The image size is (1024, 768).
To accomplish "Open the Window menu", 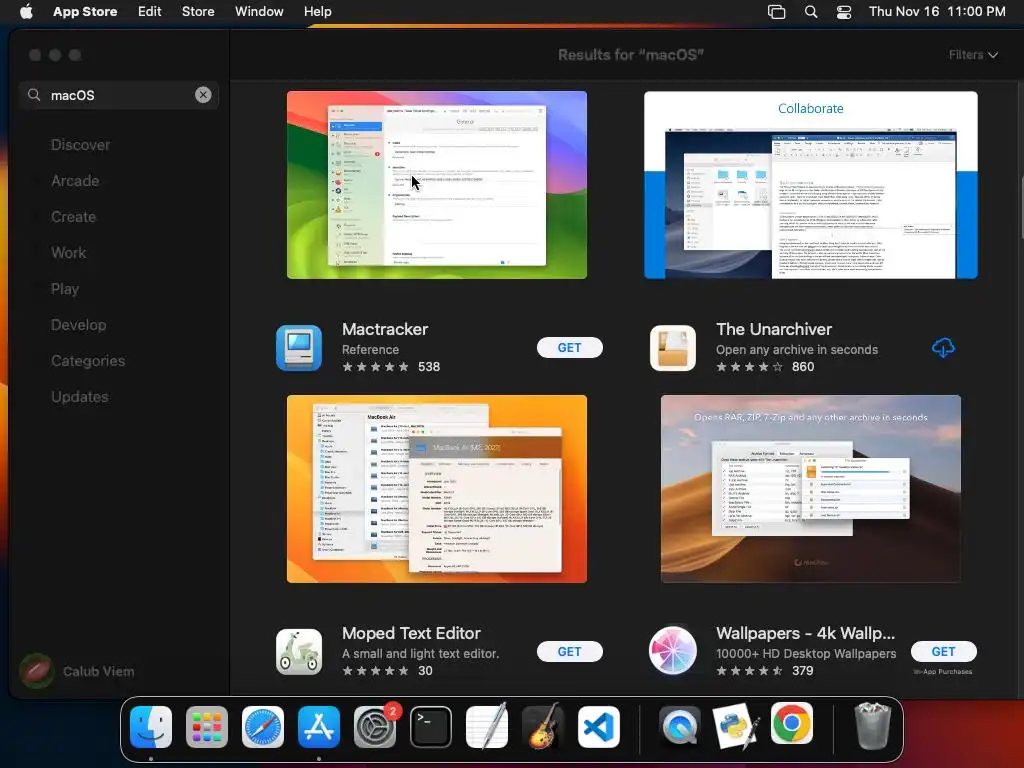I will (x=259, y=11).
